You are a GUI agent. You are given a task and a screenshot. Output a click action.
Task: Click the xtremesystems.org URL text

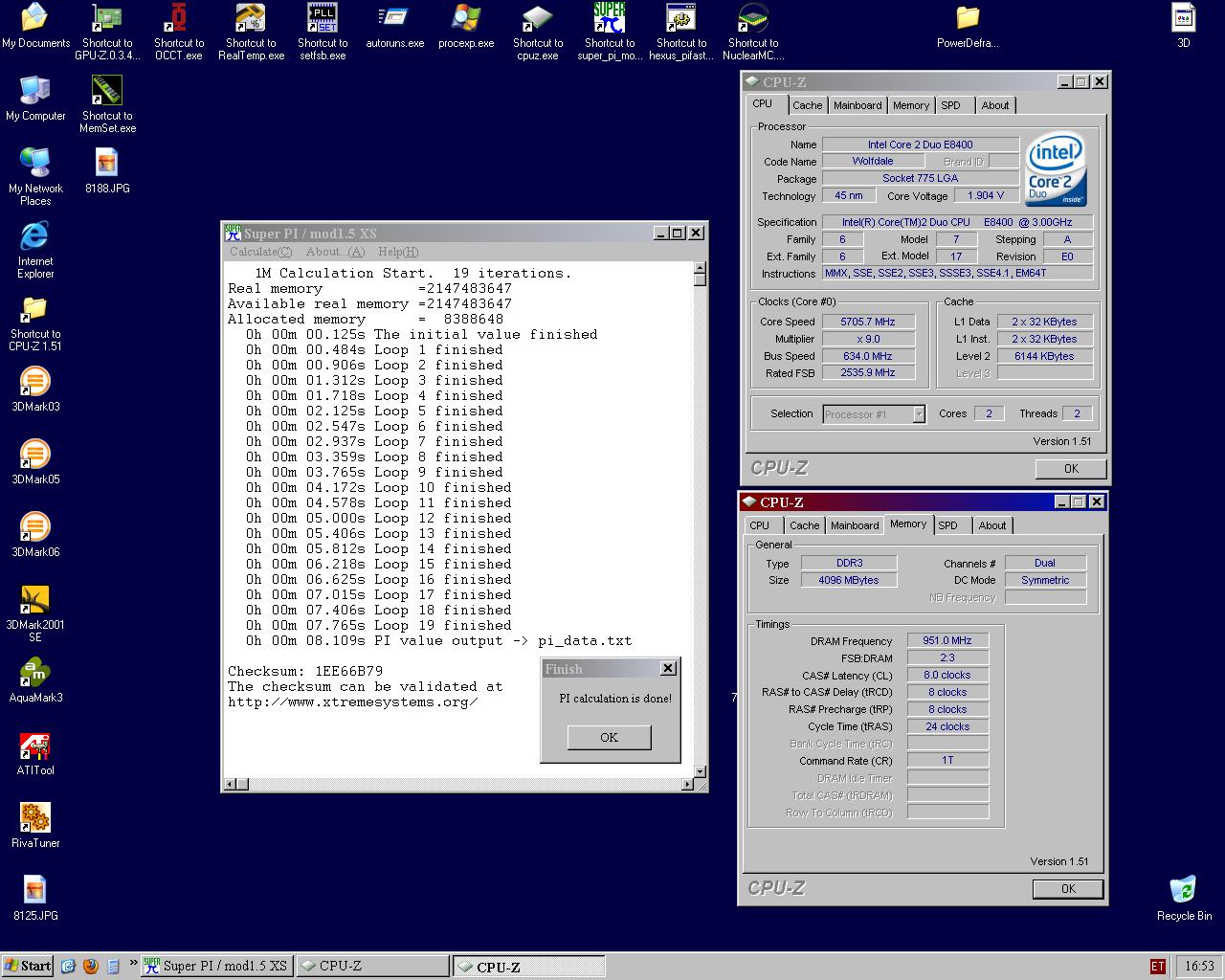click(353, 702)
